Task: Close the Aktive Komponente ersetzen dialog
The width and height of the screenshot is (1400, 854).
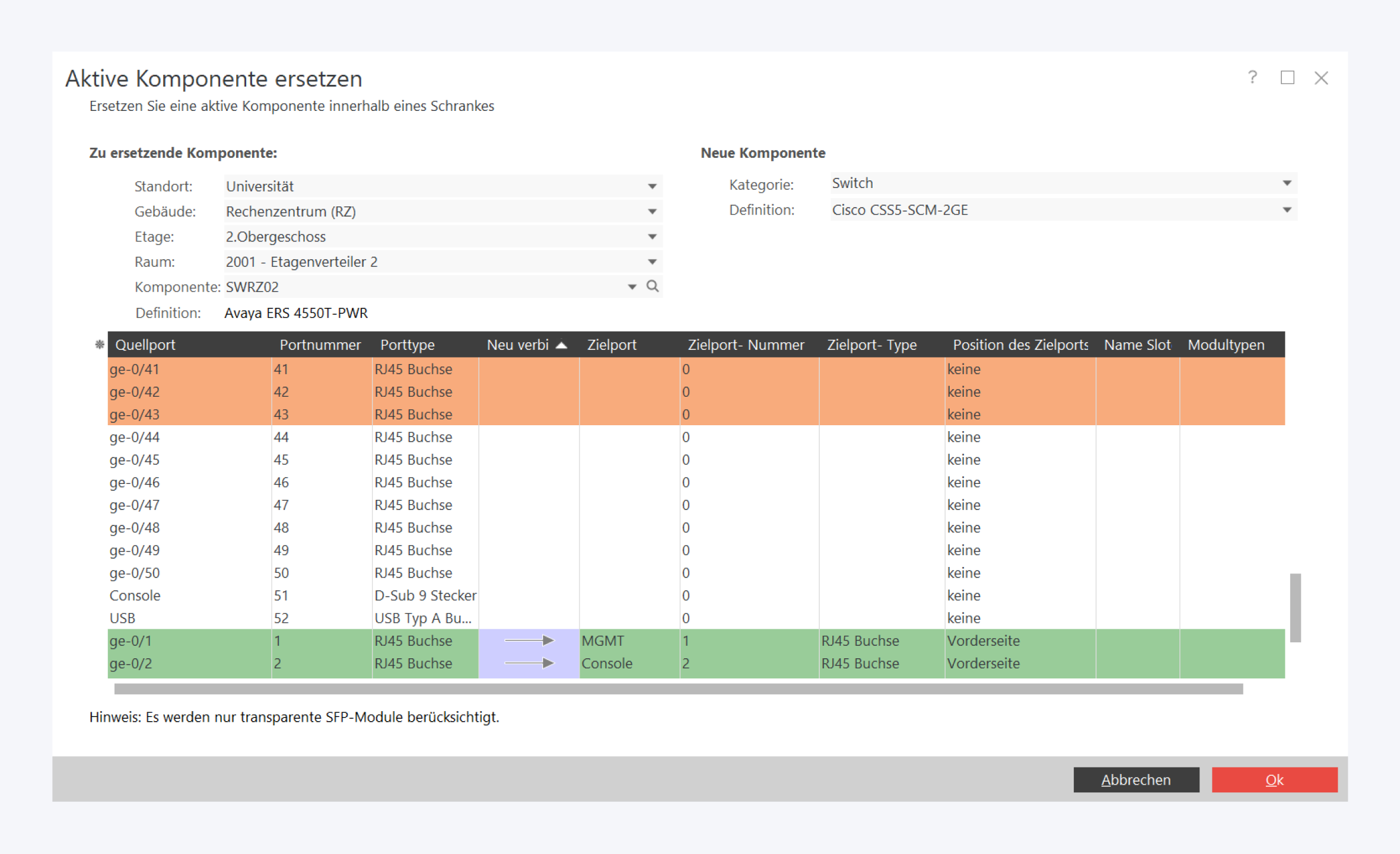Action: pos(1321,78)
